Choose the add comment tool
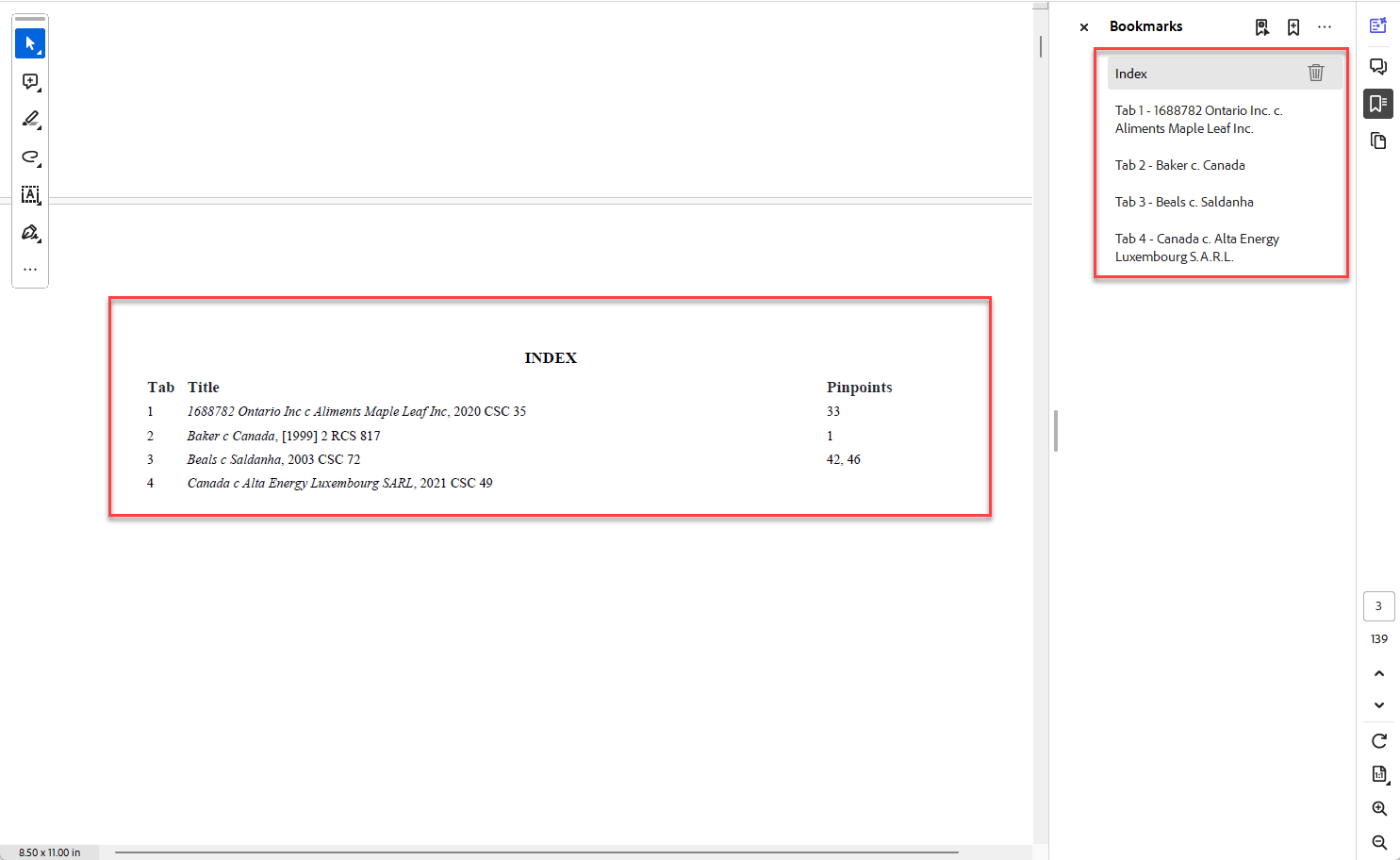Image resolution: width=1400 pixels, height=860 pixels. 30,82
